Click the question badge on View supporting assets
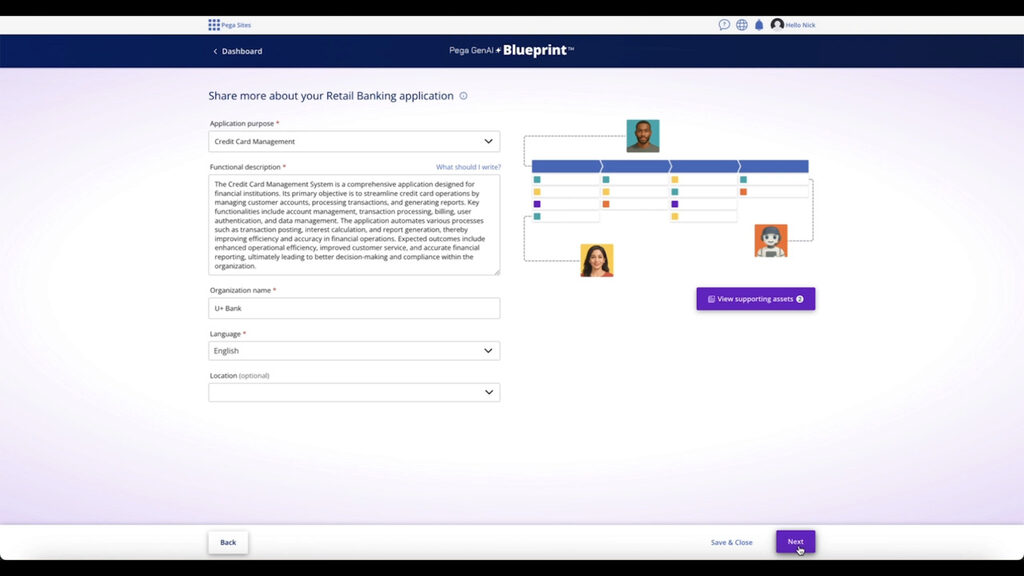Viewport: 1024px width, 576px height. click(x=800, y=298)
